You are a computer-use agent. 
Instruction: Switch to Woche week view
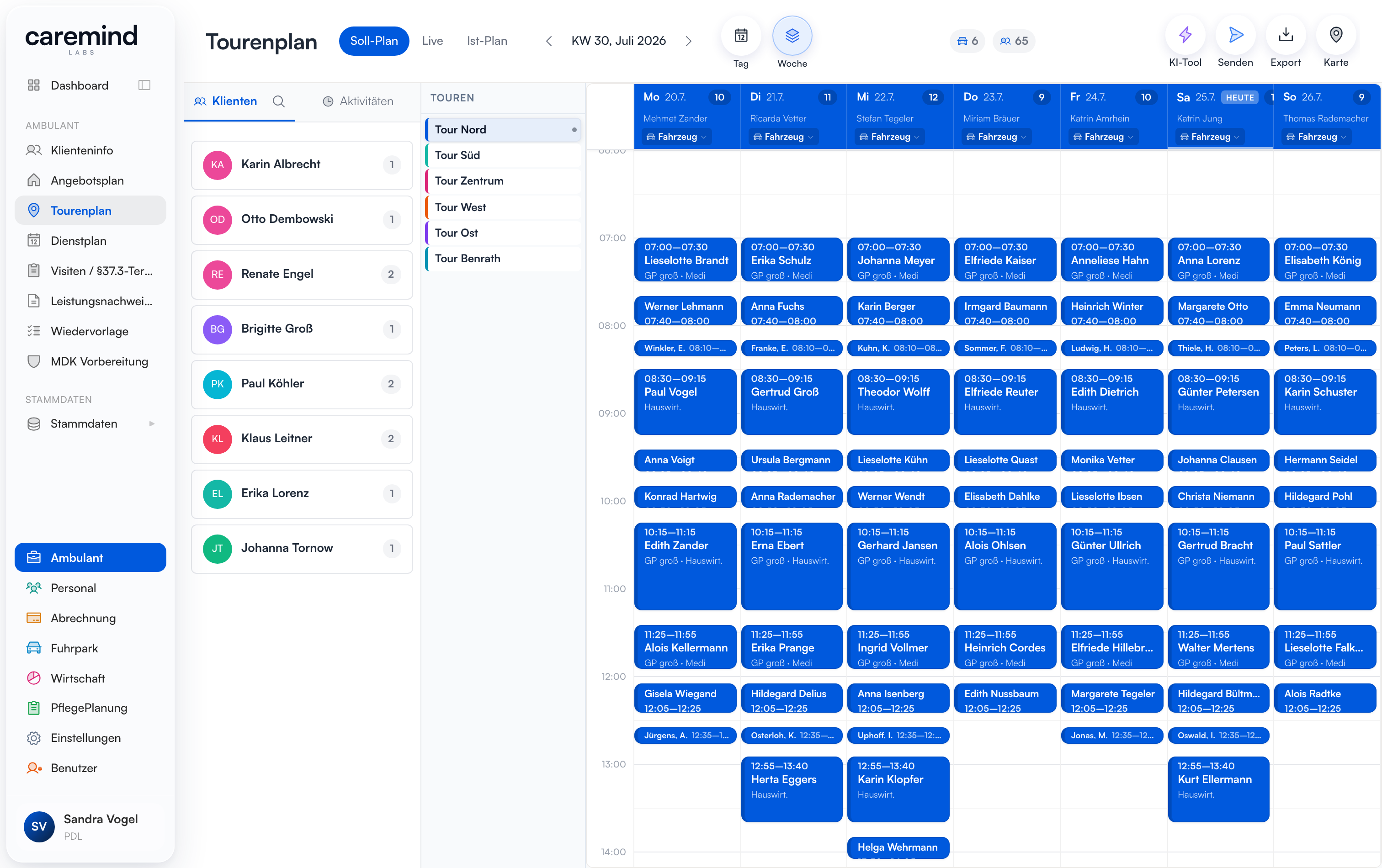pyautogui.click(x=792, y=36)
